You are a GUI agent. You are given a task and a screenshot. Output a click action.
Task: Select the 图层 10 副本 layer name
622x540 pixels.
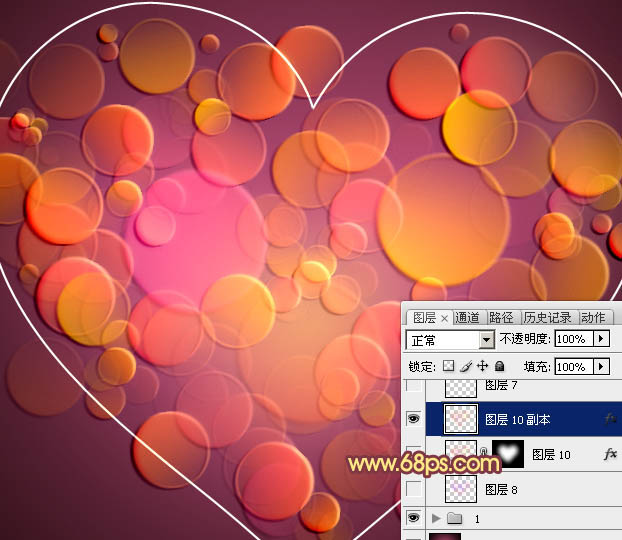[x=517, y=419]
